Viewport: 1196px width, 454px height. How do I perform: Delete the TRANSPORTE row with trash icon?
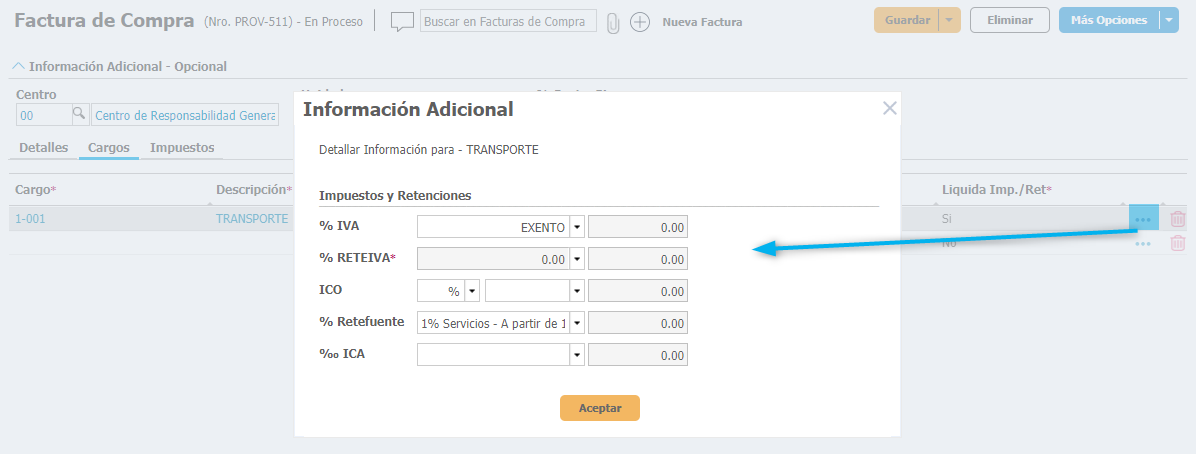(1178, 219)
